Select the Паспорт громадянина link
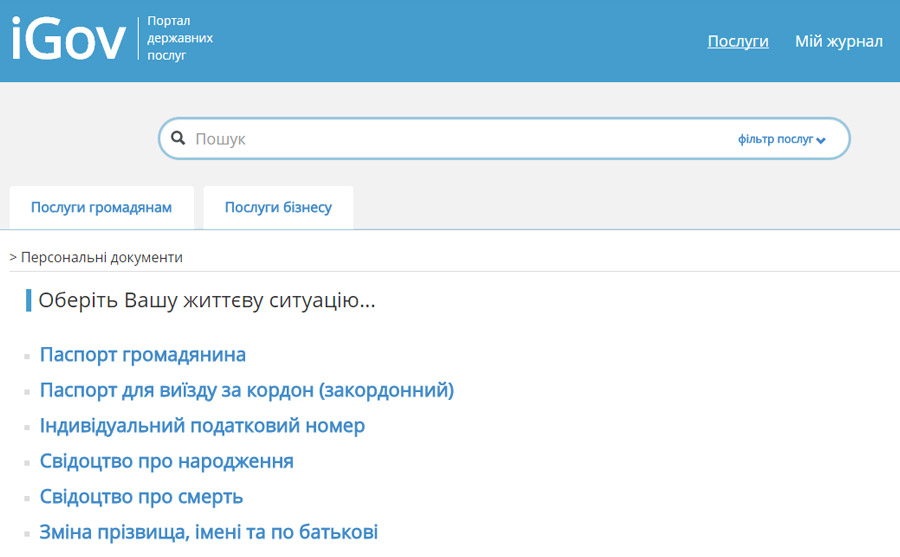This screenshot has width=900, height=557. (x=142, y=355)
